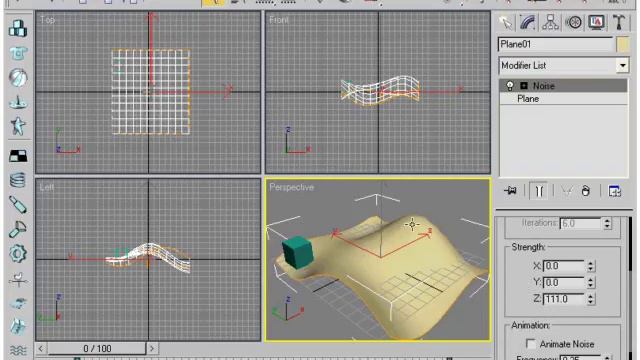Screen dimensions: 640x360
Task: Click the time slider right arrow
Action: [152, 348]
